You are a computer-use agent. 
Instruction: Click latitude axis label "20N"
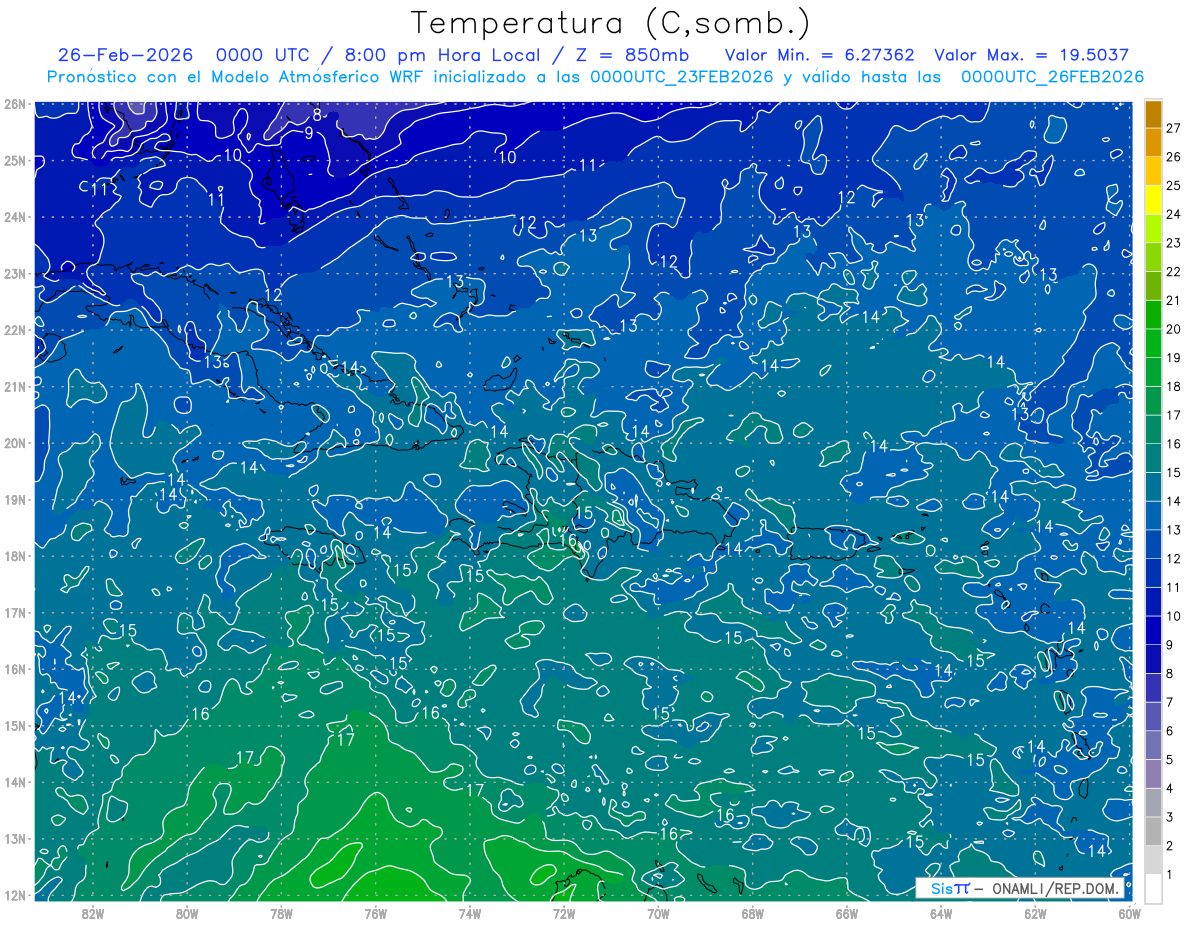tap(15, 443)
